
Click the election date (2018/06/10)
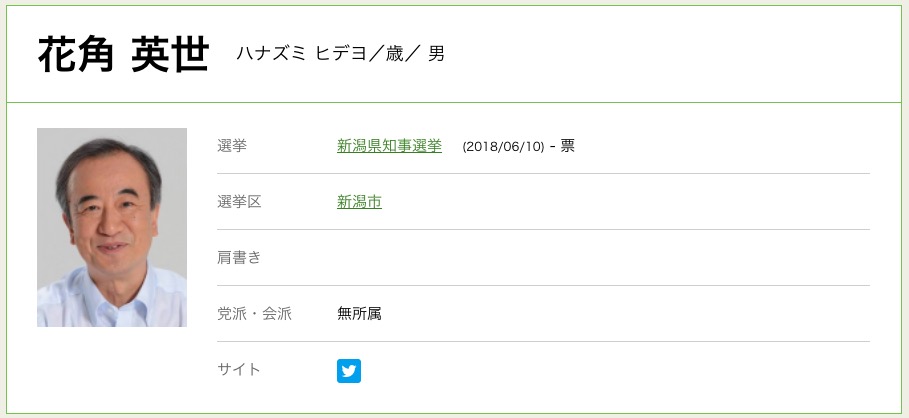coord(503,147)
